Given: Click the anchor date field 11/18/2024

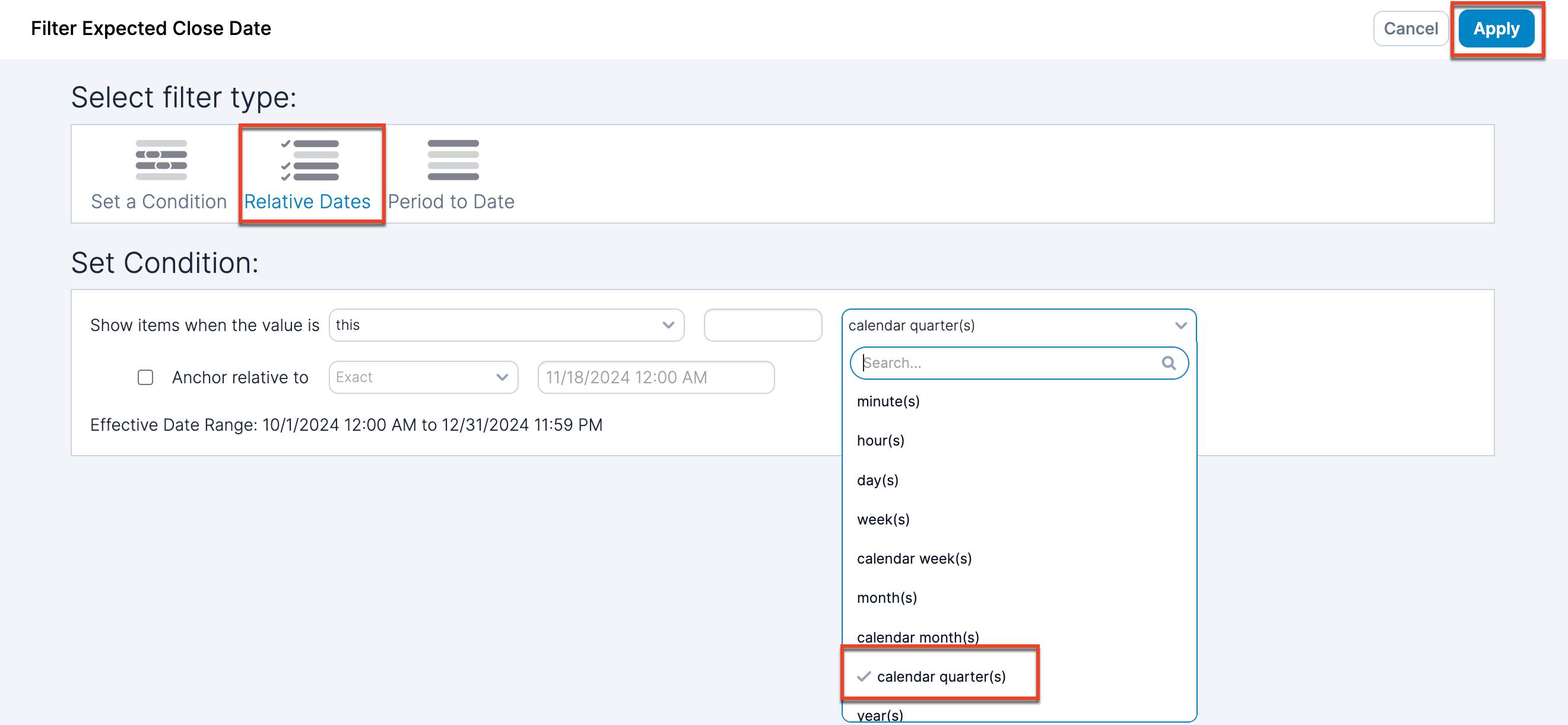Looking at the screenshot, I should click(655, 377).
